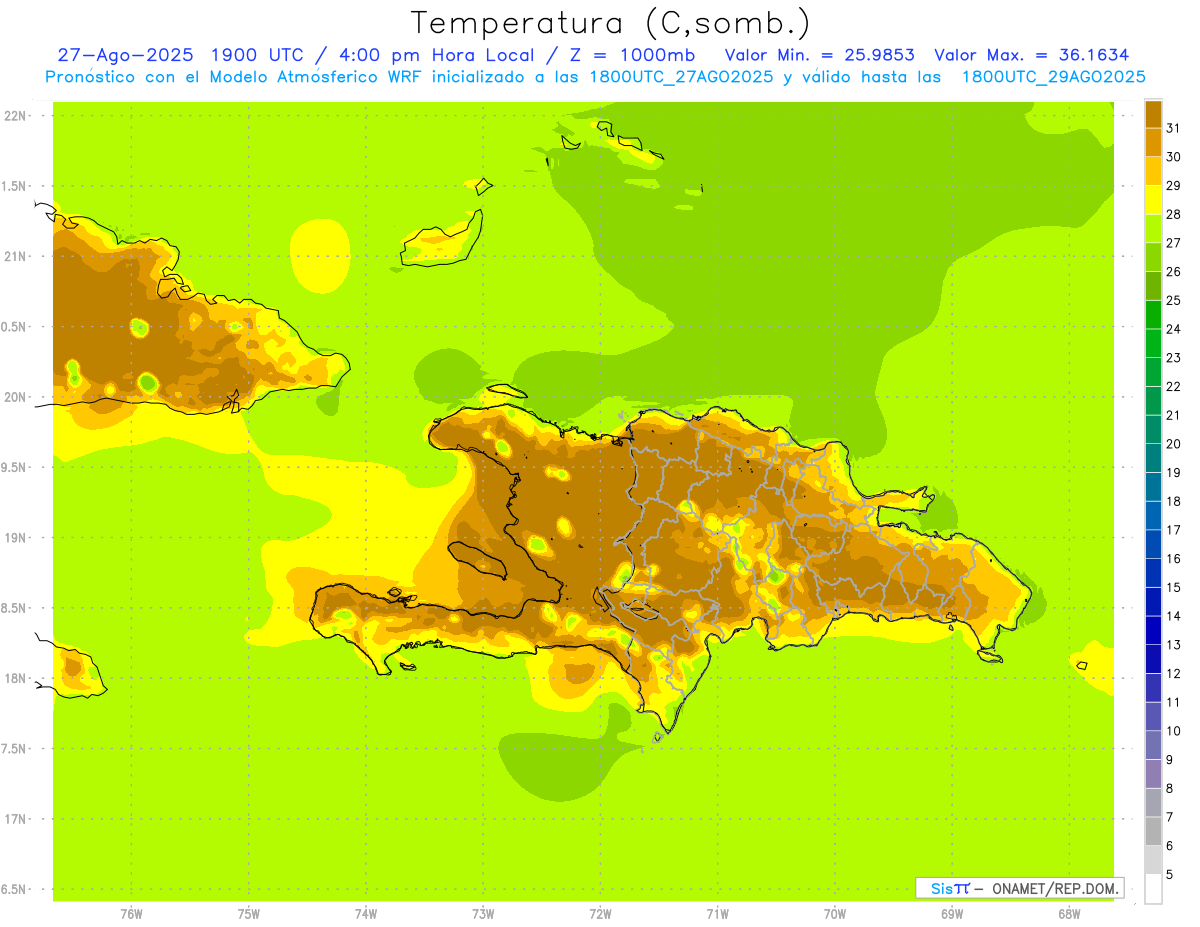Click the title 'Temperatura (C,somb.)'
The image size is (1200, 927).
click(610, 23)
